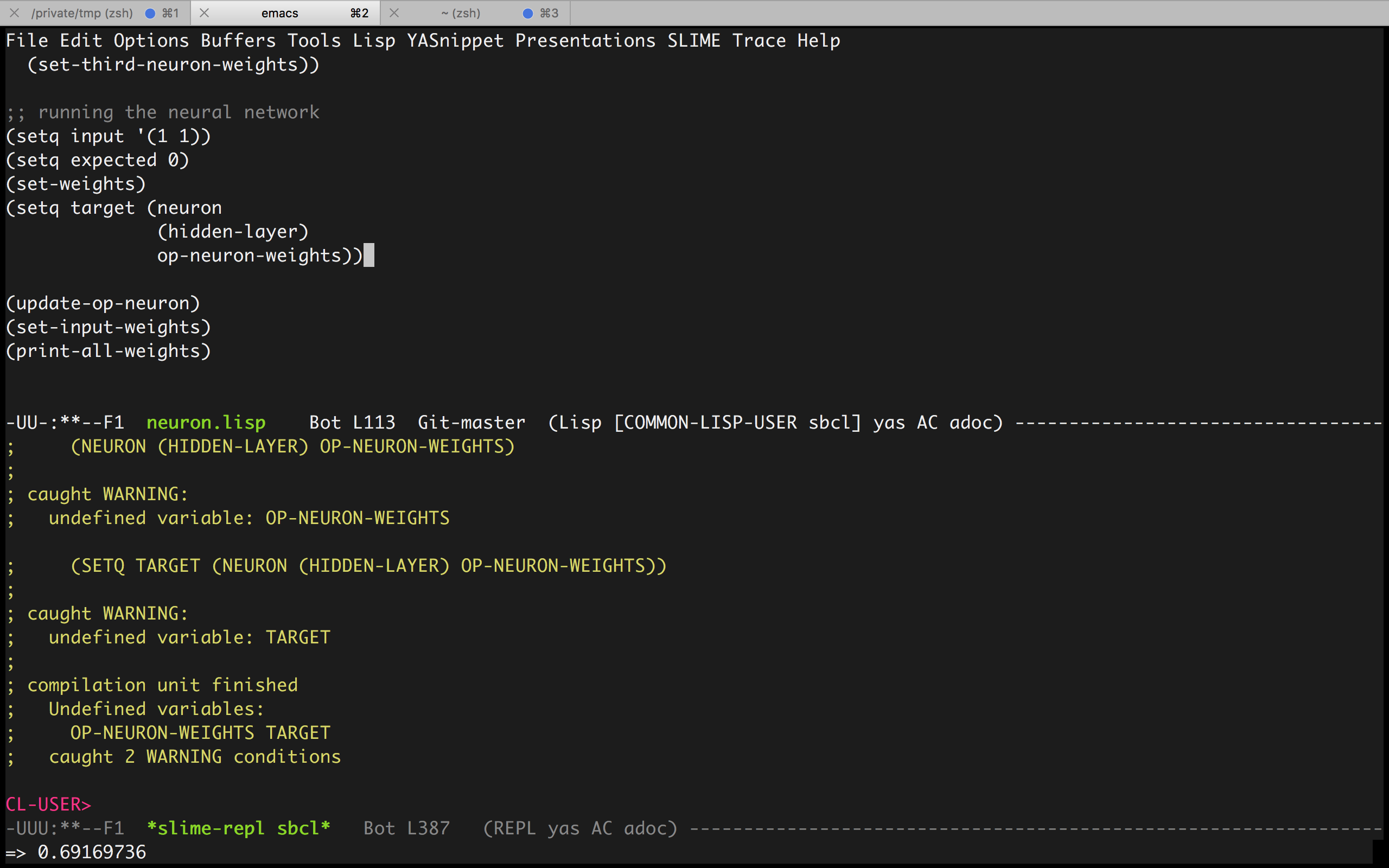The height and width of the screenshot is (868, 1389).
Task: Click *slime-repl sbcl* buffer name in mode line
Action: pos(238,828)
